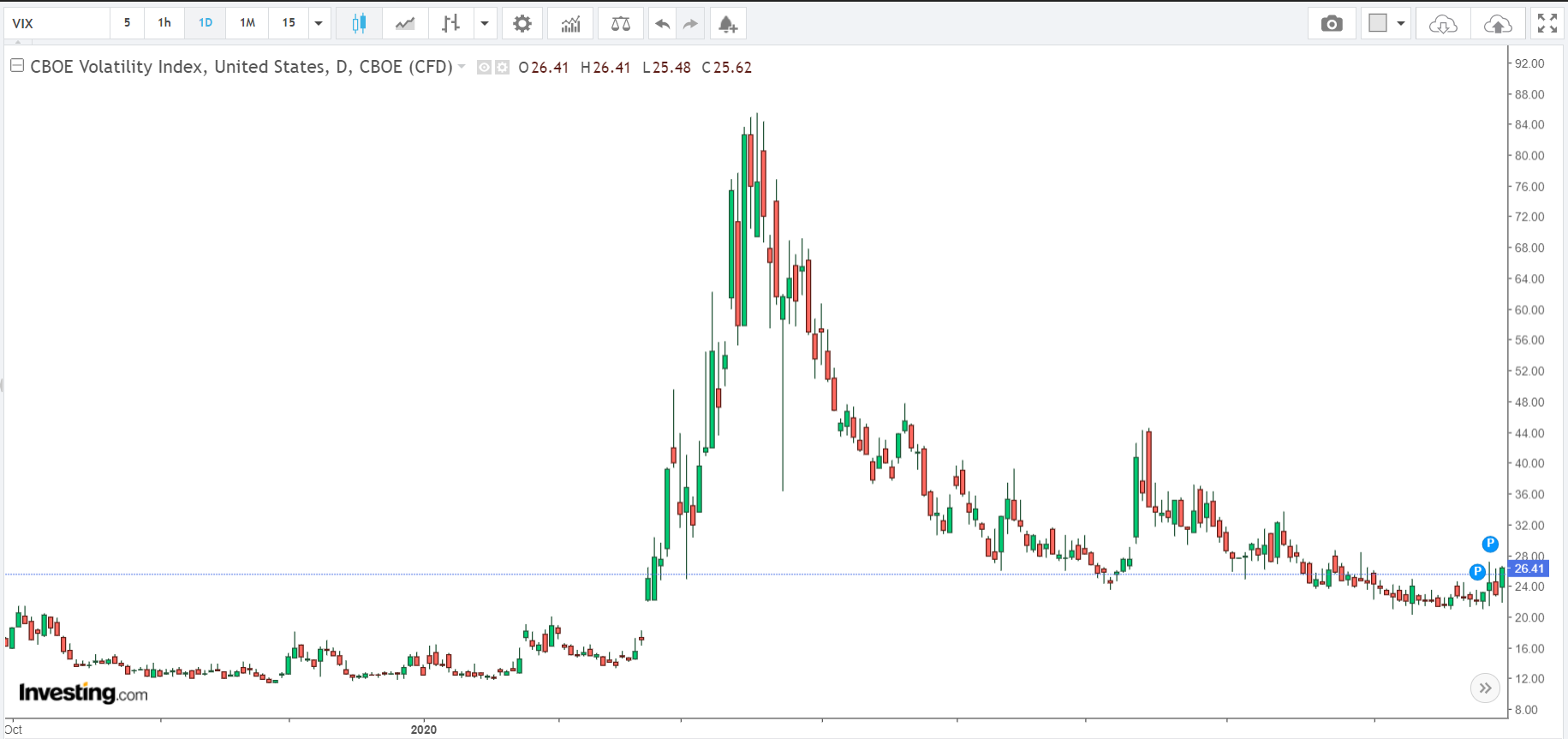Select the bars chart style icon
The height and width of the screenshot is (739, 1568).
pos(450,24)
